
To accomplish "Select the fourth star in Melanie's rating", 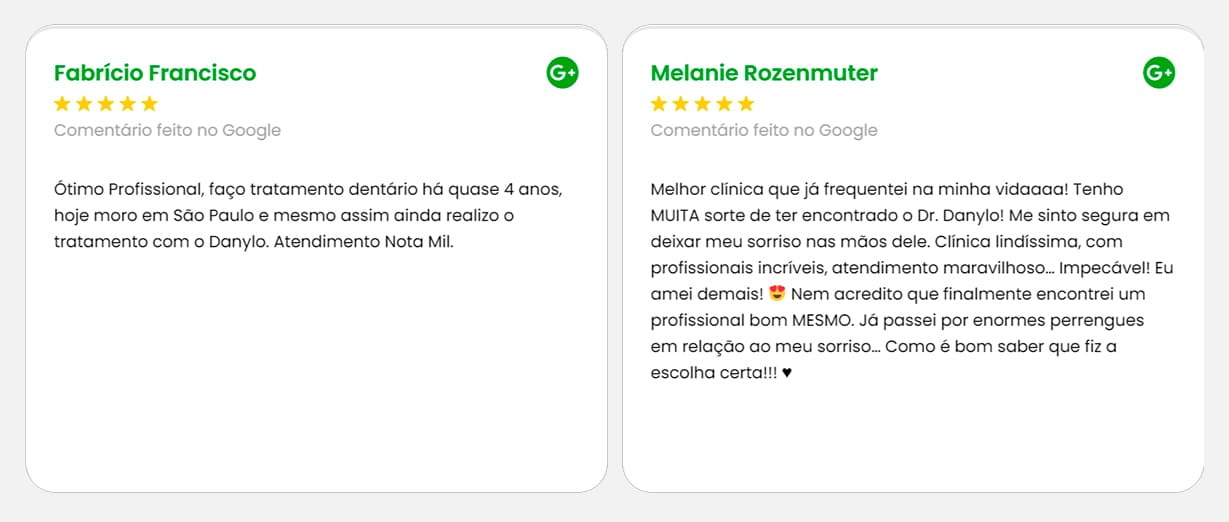I will point(724,104).
